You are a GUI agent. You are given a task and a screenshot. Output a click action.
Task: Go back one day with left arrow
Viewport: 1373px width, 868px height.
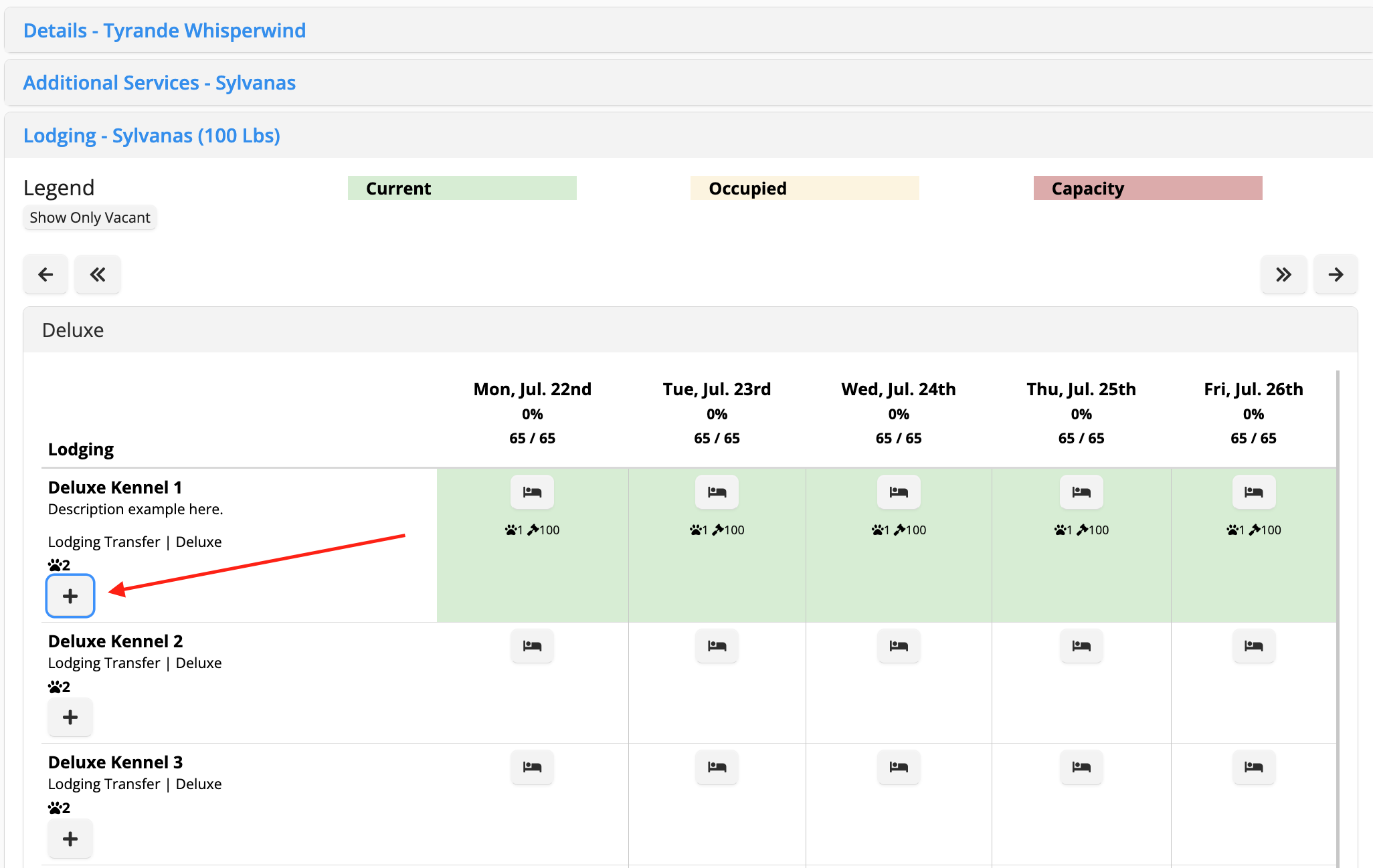coord(45,274)
